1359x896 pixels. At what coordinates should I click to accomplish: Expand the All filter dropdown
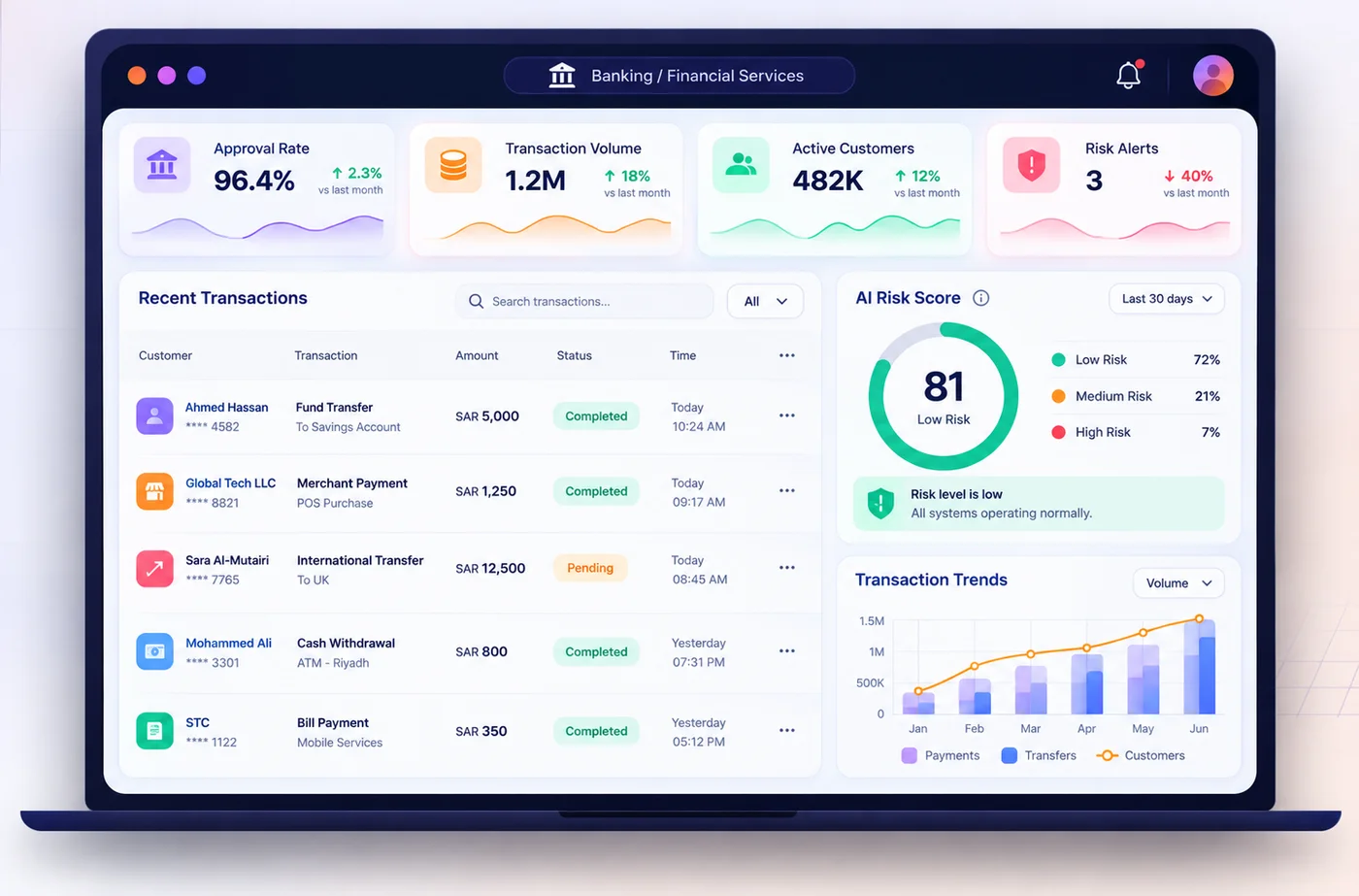pyautogui.click(x=765, y=301)
